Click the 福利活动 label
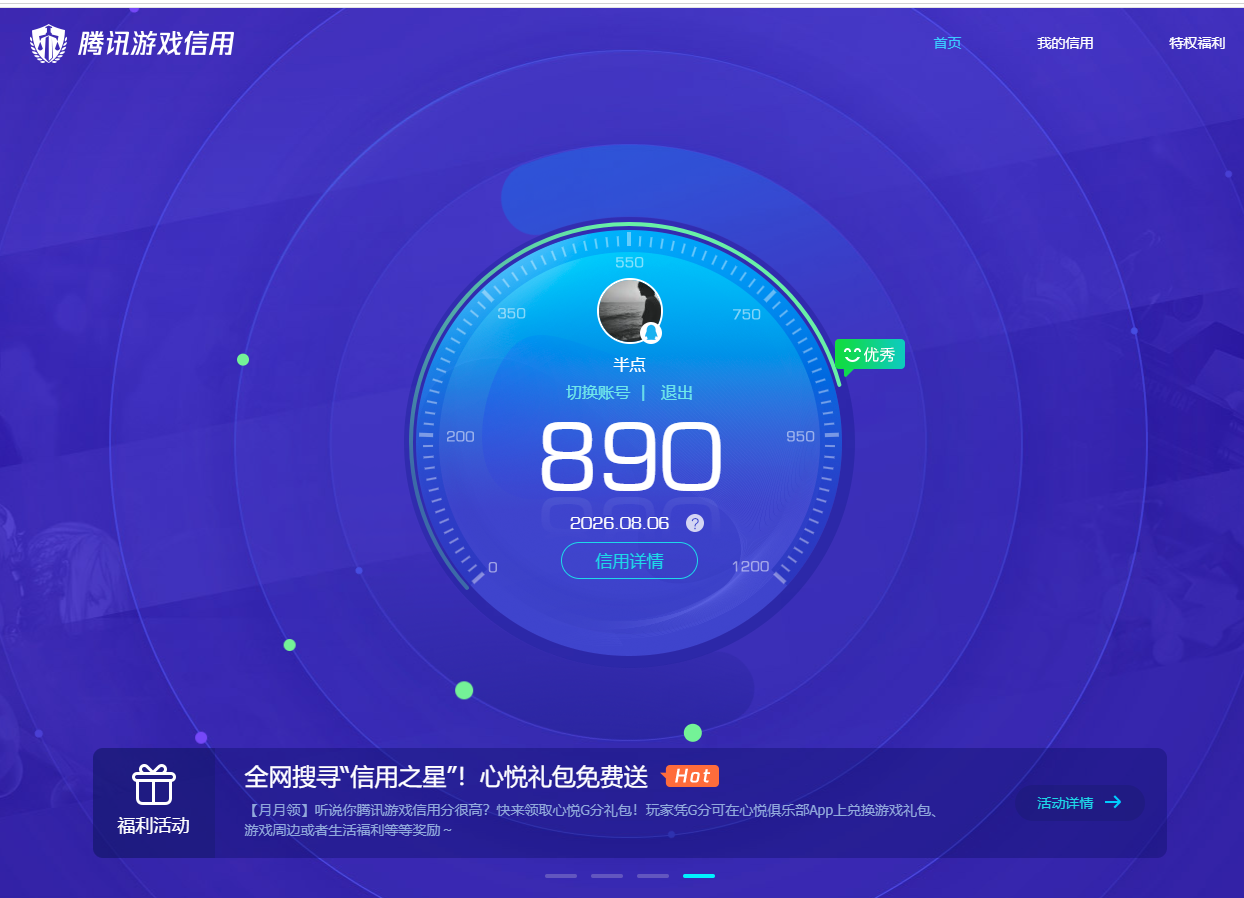Image resolution: width=1244 pixels, height=898 pixels. (154, 826)
